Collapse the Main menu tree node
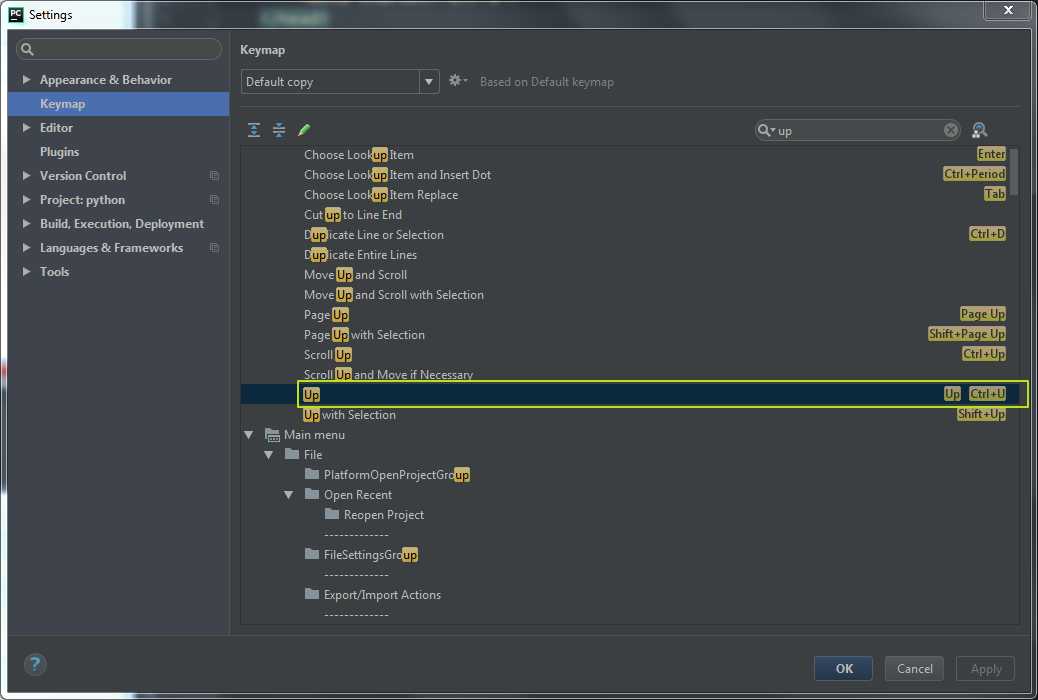This screenshot has height=700, width=1038. coord(249,435)
